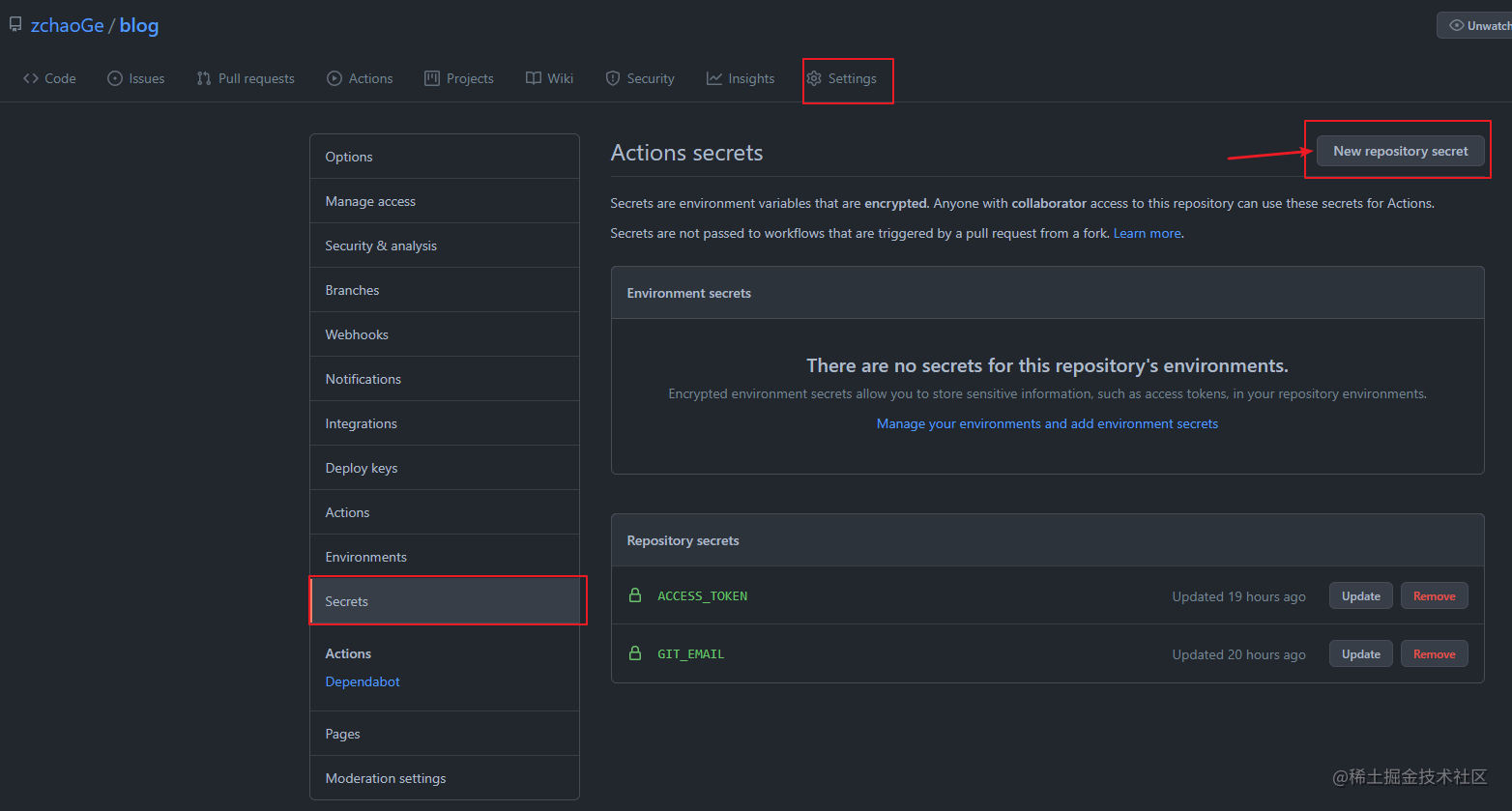Open the Projects tab
1512x811 pixels.
(459, 78)
